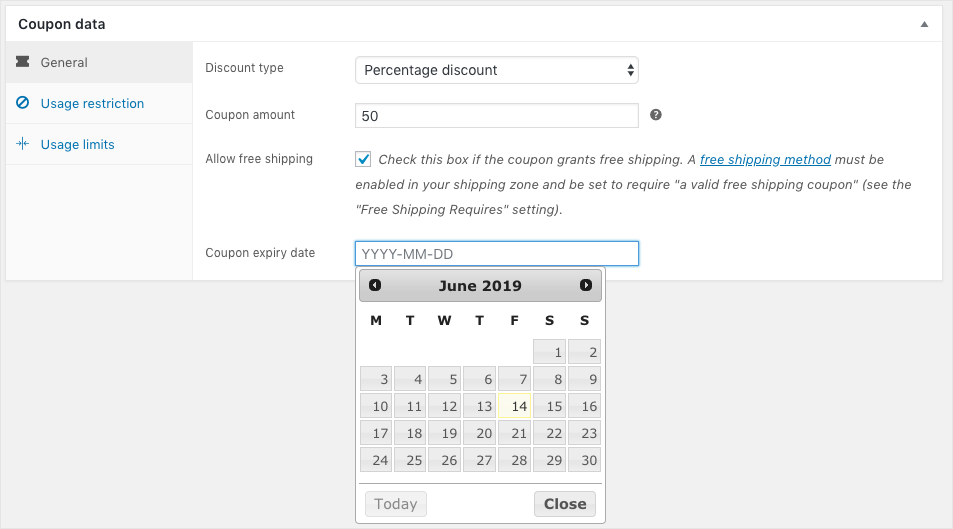Viewport: 953px width, 529px height.
Task: Click the Coupon expiry date field
Action: tap(497, 253)
